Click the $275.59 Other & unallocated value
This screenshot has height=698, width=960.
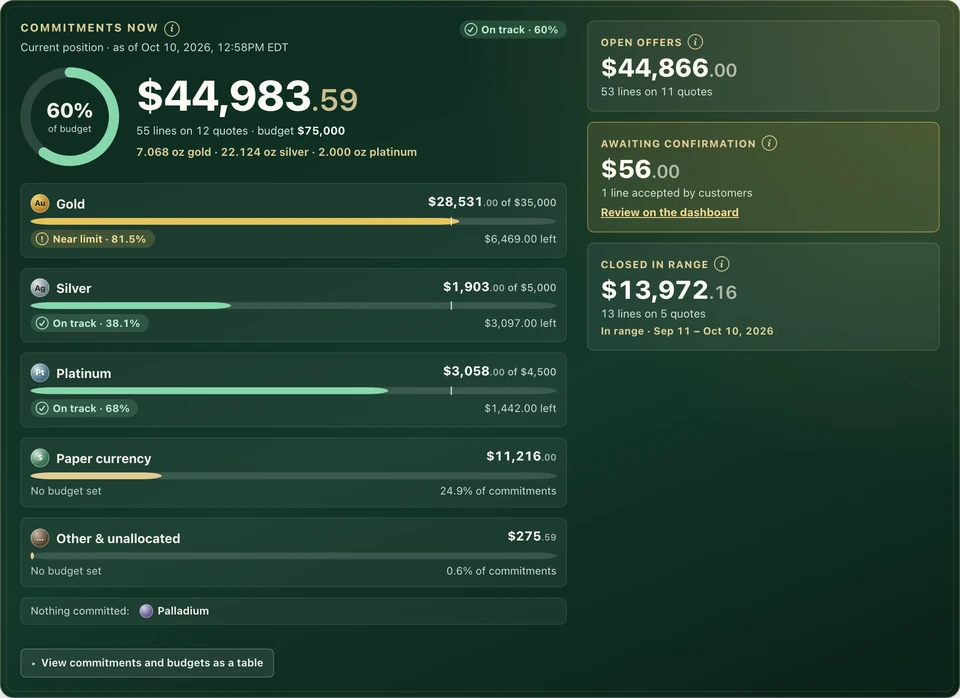(532, 536)
